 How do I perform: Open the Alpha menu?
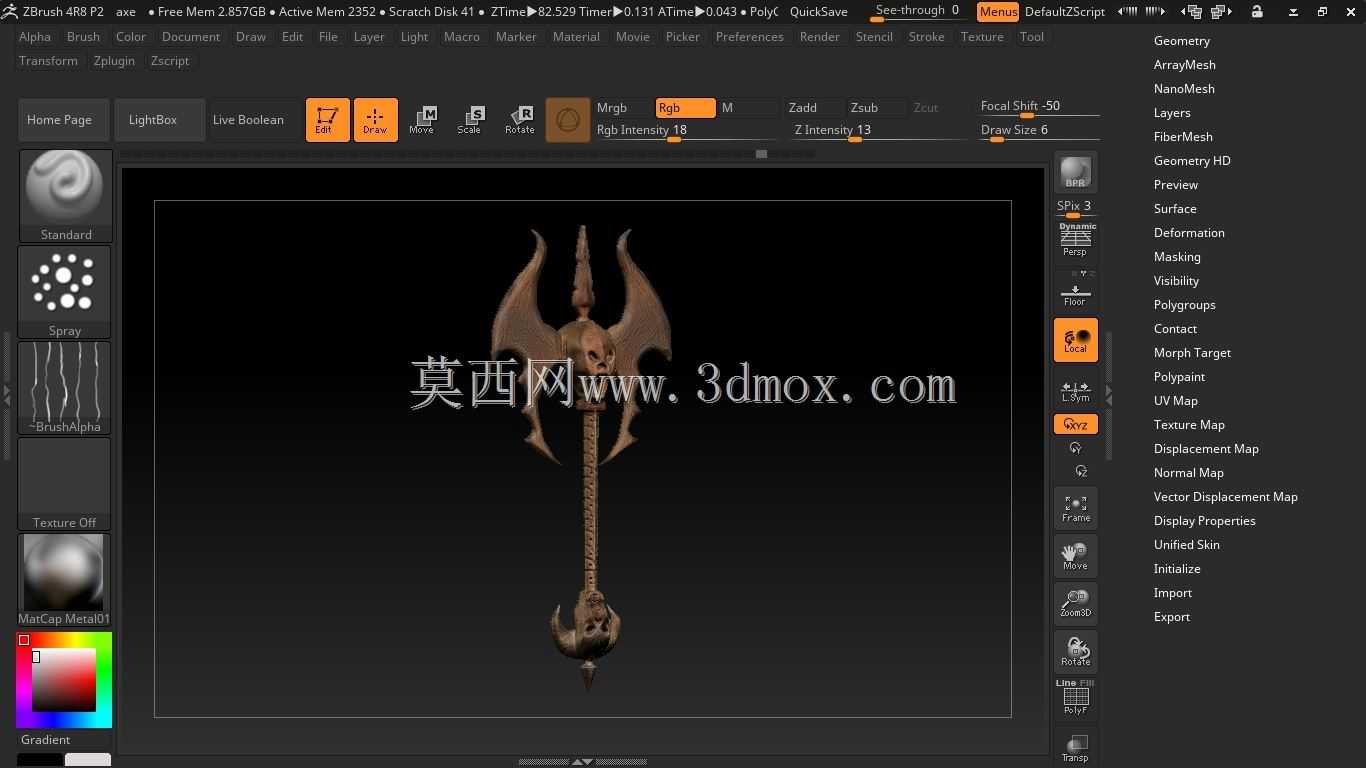pyautogui.click(x=35, y=37)
